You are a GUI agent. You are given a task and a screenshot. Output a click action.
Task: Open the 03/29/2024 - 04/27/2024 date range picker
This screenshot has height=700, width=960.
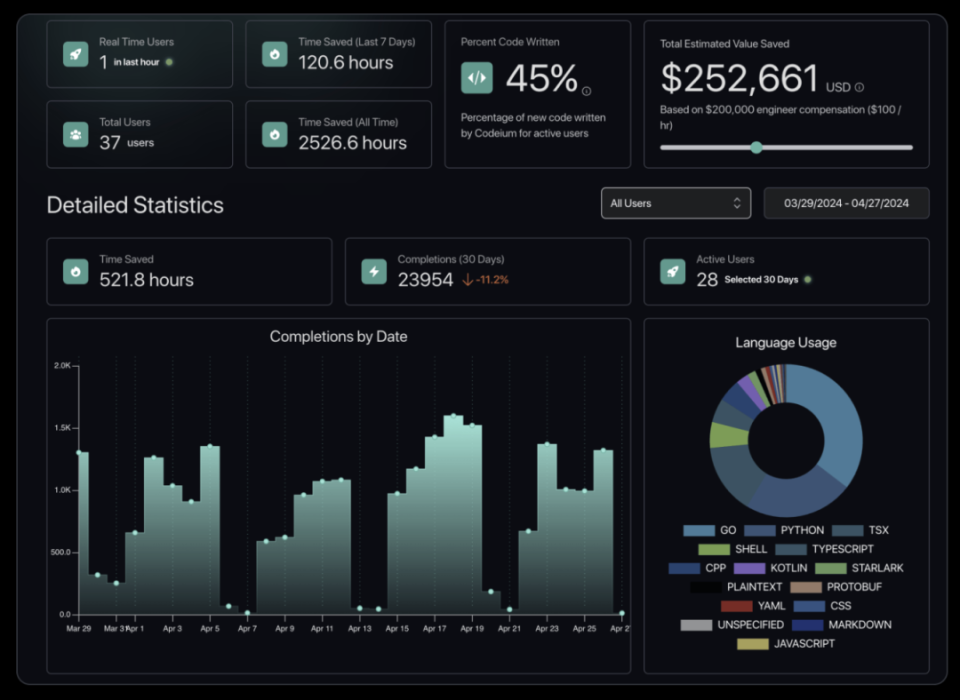(x=846, y=203)
